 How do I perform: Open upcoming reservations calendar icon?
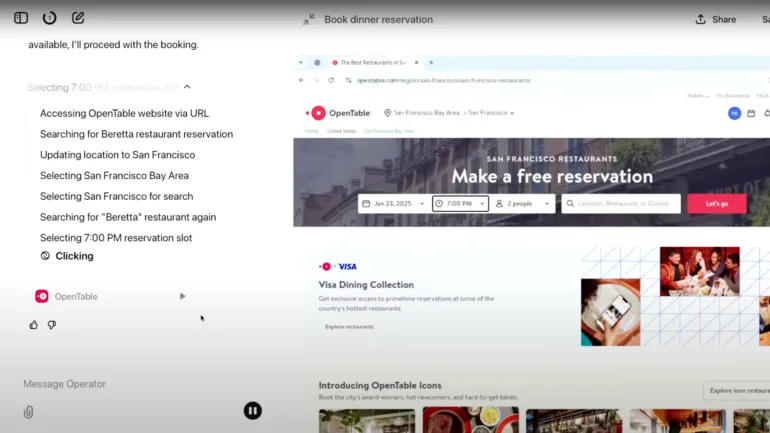[751, 113]
